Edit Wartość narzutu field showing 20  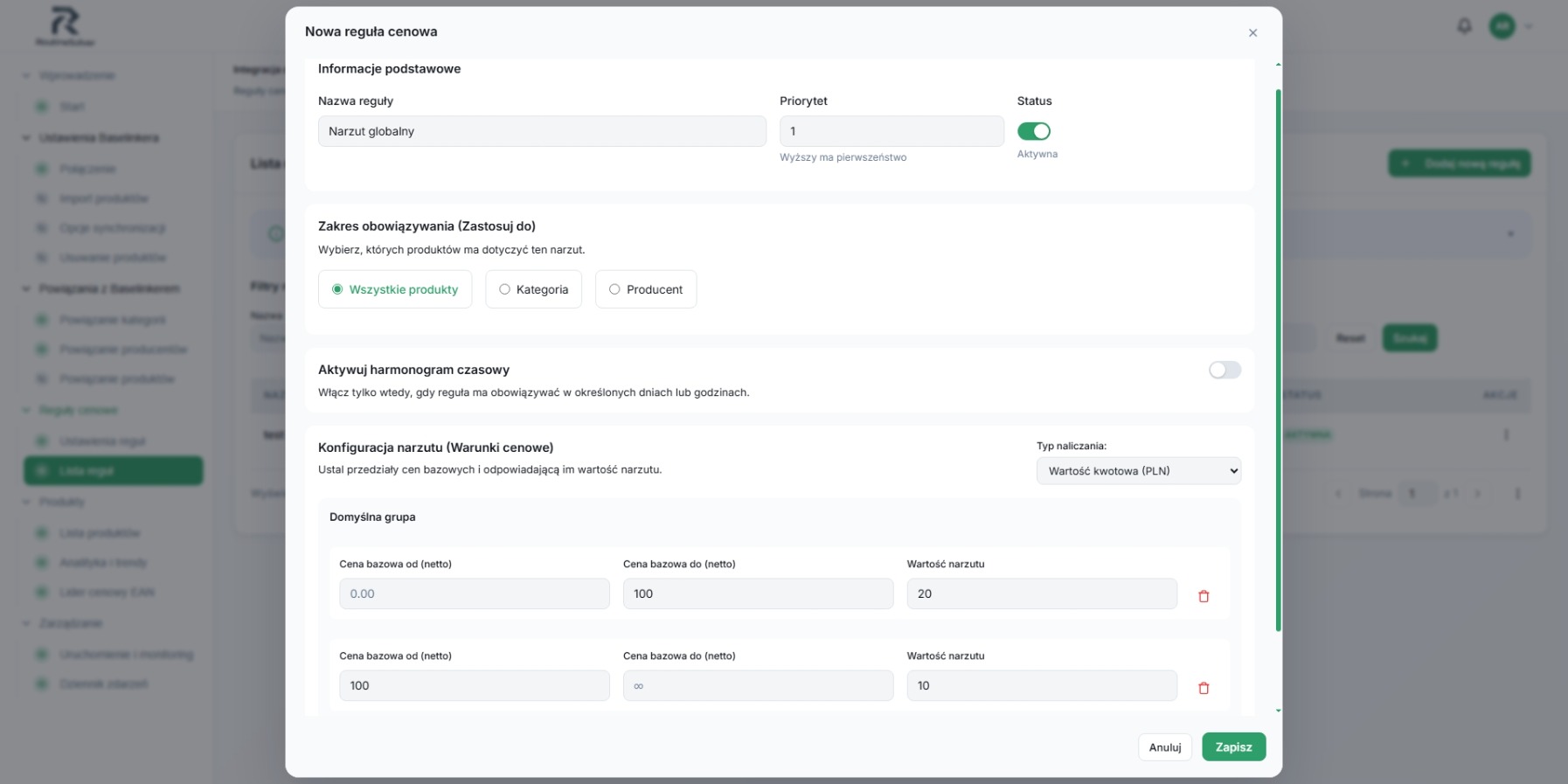coord(1042,593)
